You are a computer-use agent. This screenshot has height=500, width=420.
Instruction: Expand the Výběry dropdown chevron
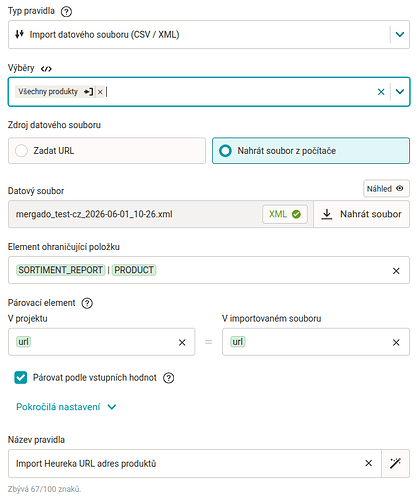400,92
